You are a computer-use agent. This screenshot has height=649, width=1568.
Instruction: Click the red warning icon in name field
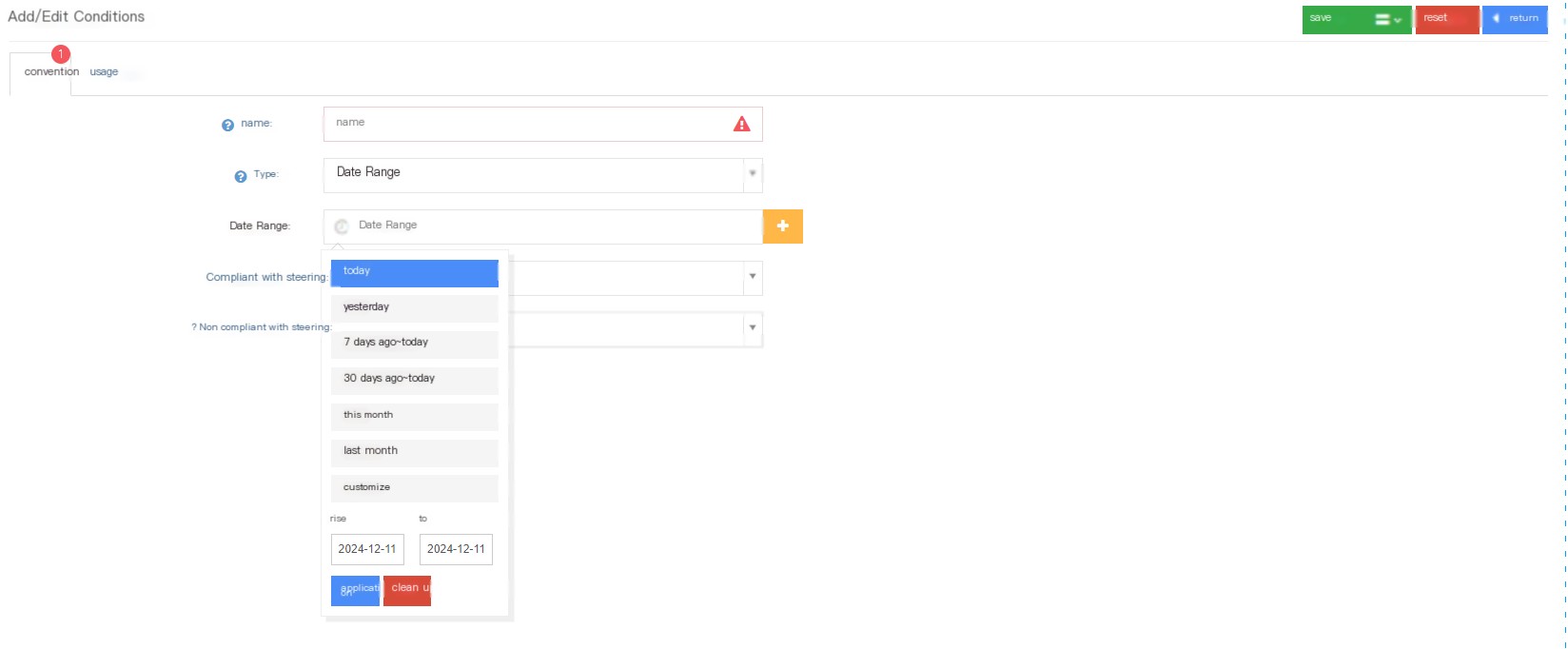[x=742, y=124]
